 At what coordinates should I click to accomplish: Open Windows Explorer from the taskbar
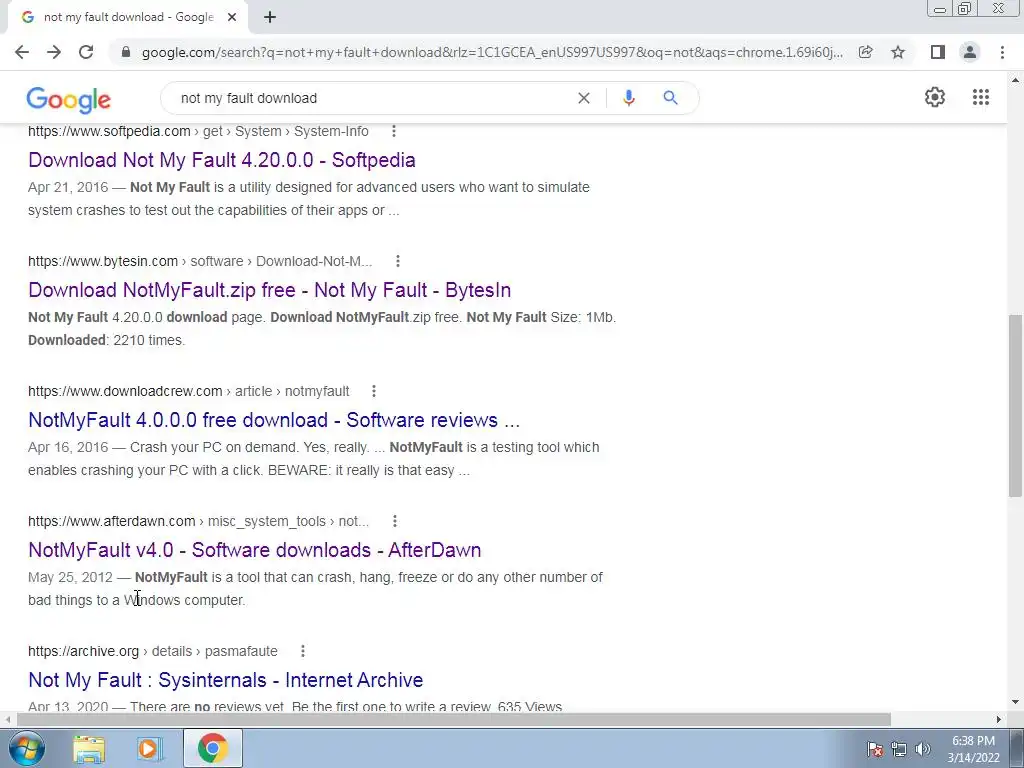click(89, 748)
